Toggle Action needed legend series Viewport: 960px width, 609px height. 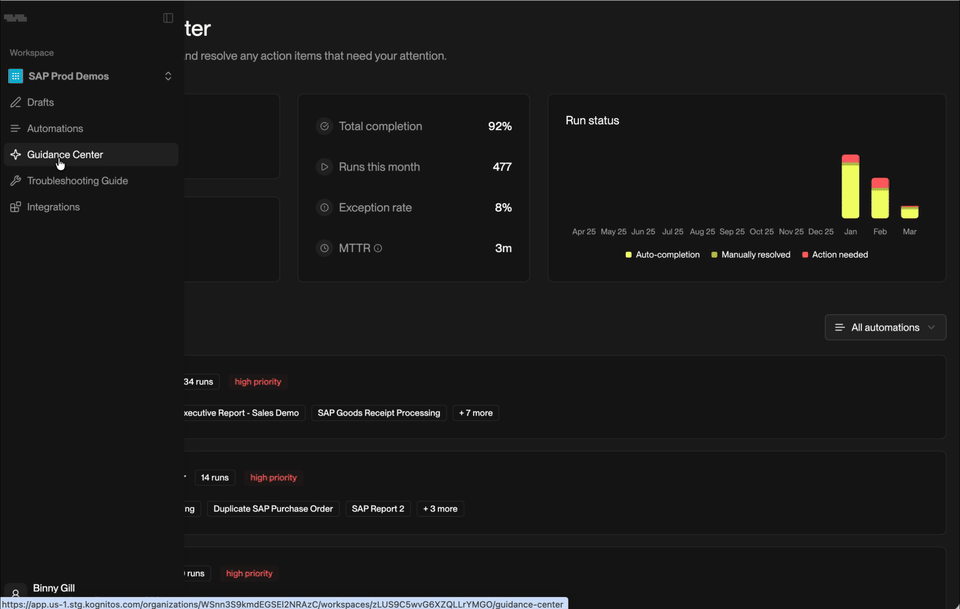coord(834,255)
